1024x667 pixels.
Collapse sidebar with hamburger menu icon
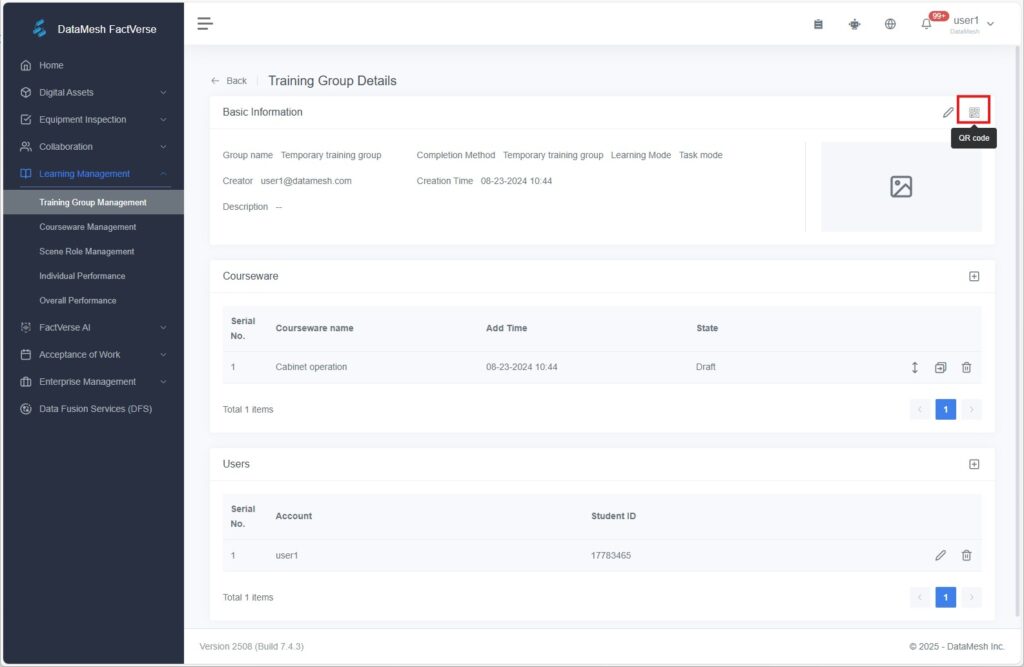(x=205, y=24)
